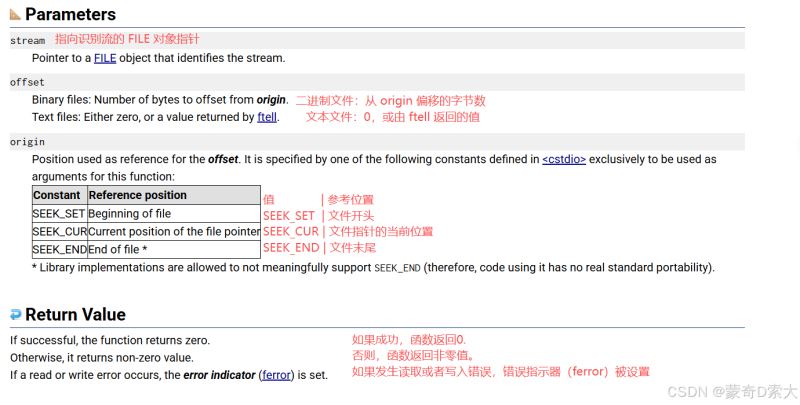The width and height of the screenshot is (800, 405).
Task: Click the Parameters section icon
Action: click(15, 14)
